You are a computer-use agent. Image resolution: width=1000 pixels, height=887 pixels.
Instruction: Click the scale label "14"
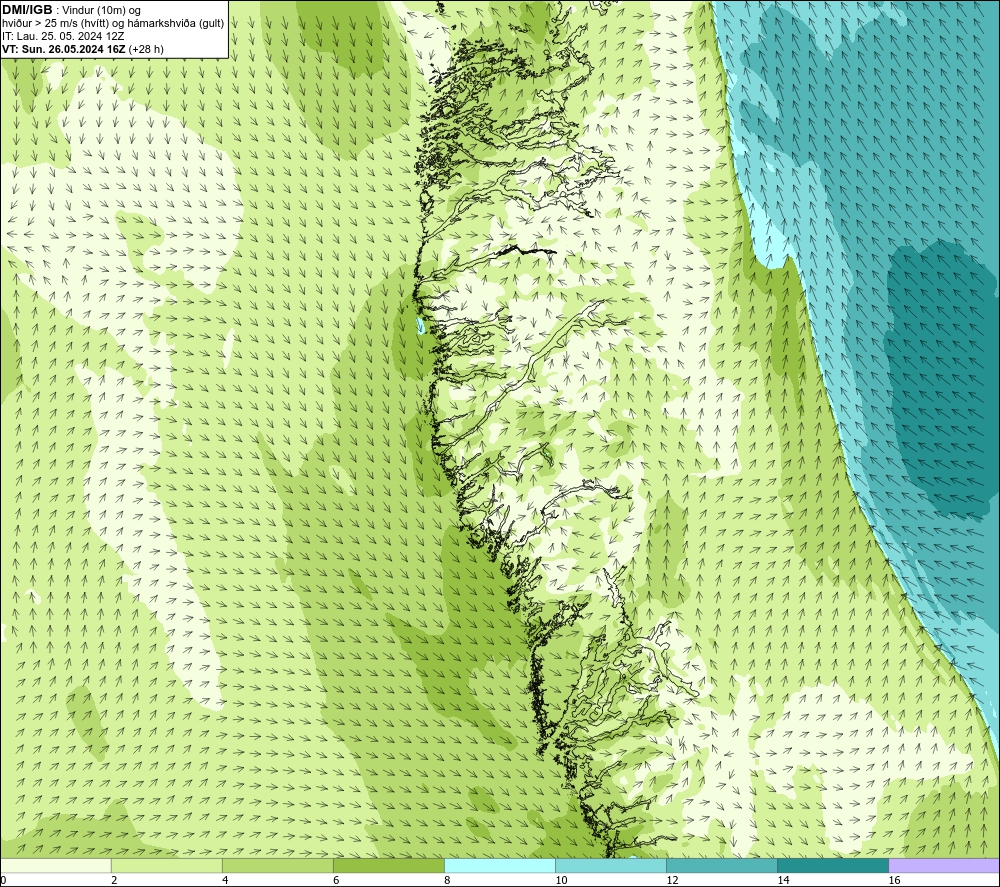click(x=783, y=881)
